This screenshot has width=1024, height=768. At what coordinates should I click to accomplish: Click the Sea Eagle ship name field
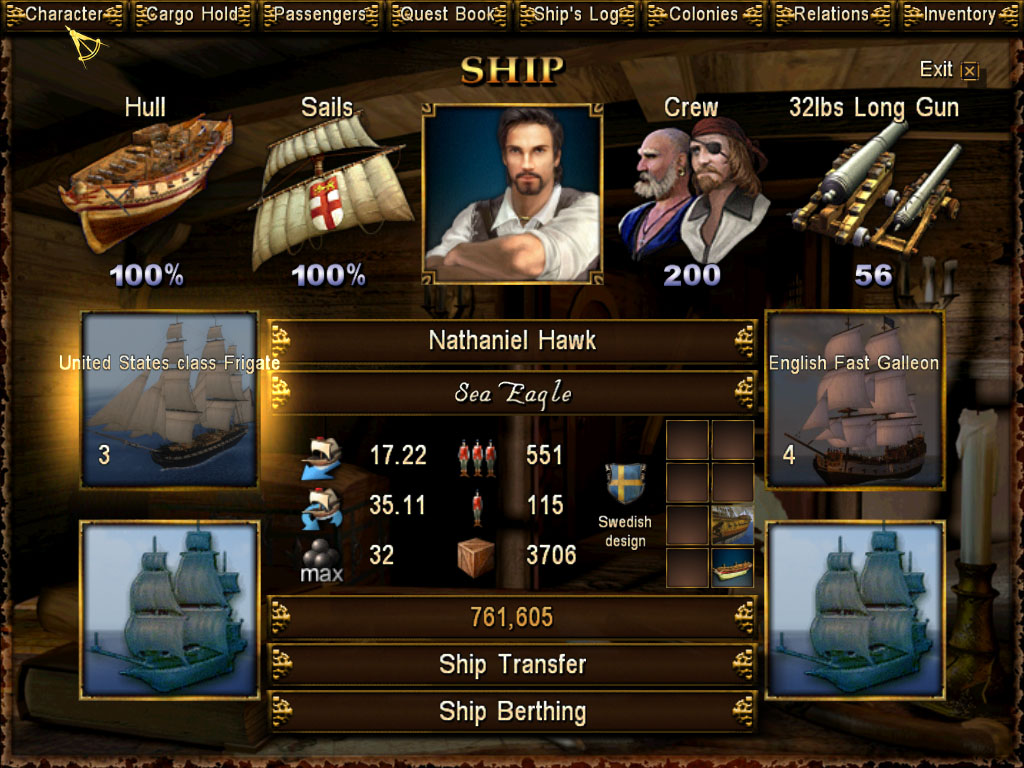pos(512,393)
